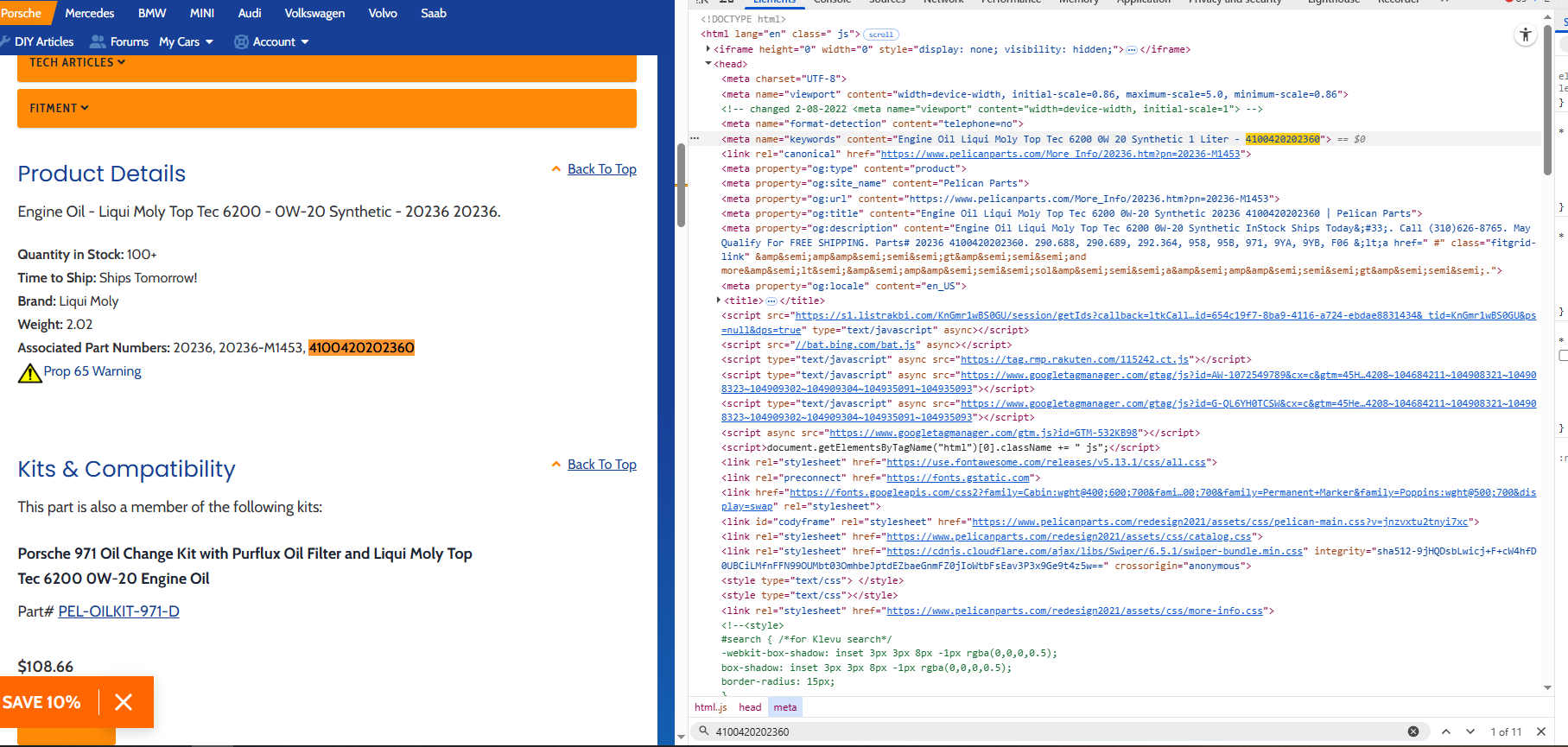Image resolution: width=1568 pixels, height=747 pixels.
Task: Open the PEL-OILKIT-971-D part link
Action: coord(119,611)
